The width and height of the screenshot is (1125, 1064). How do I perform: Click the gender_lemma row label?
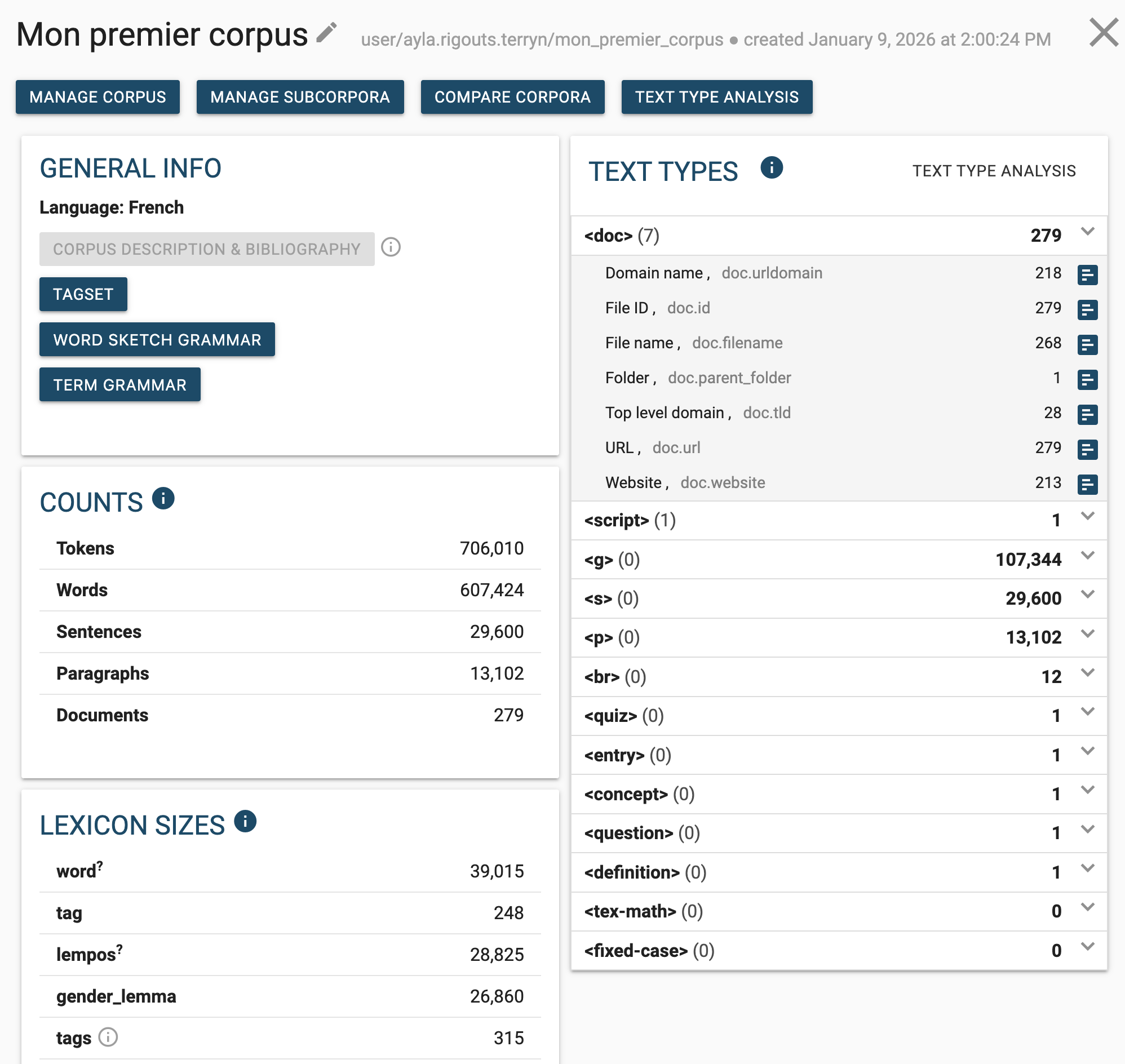tap(116, 996)
